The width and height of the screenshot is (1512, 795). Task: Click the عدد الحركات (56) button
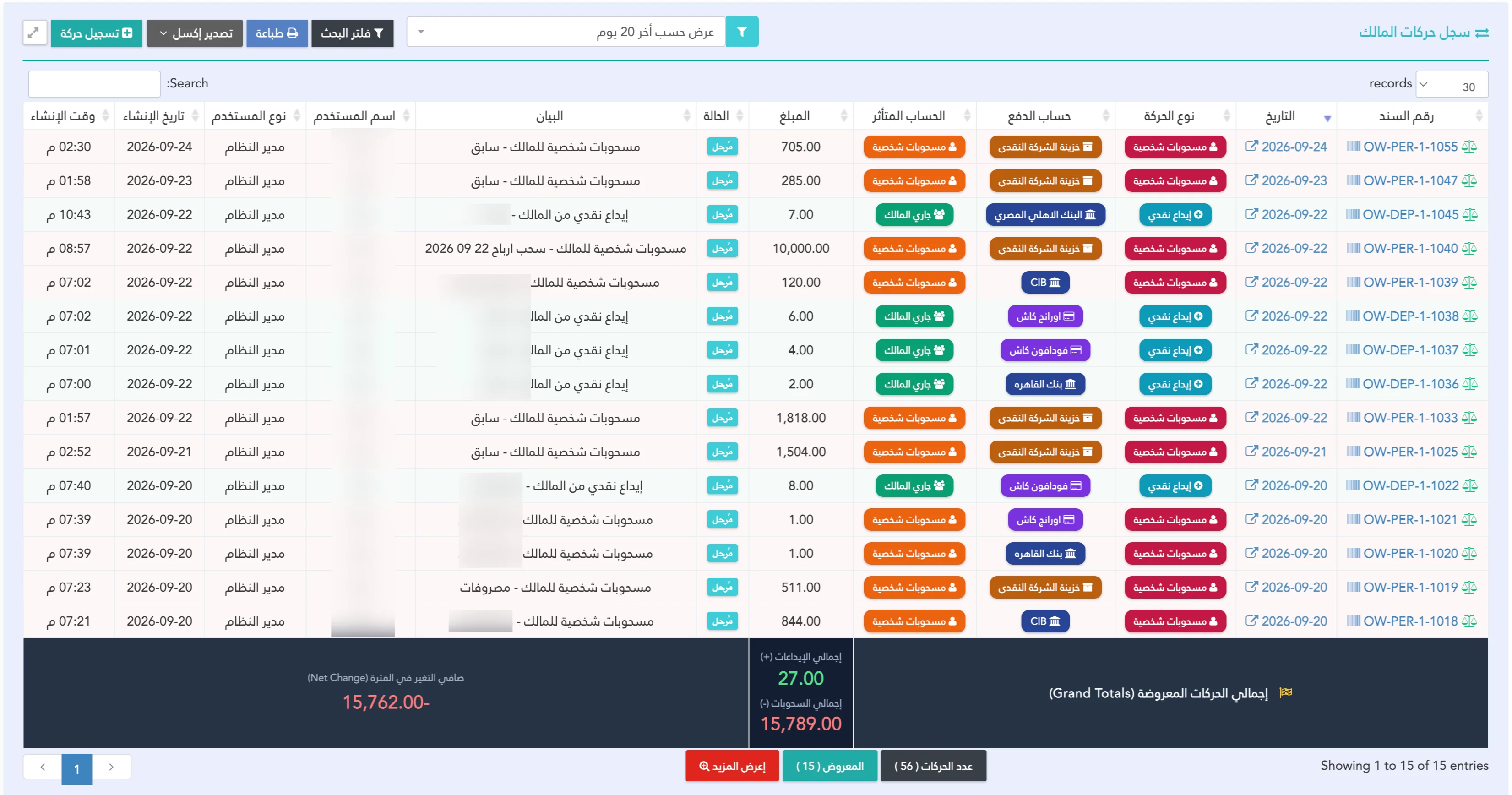pos(933,766)
